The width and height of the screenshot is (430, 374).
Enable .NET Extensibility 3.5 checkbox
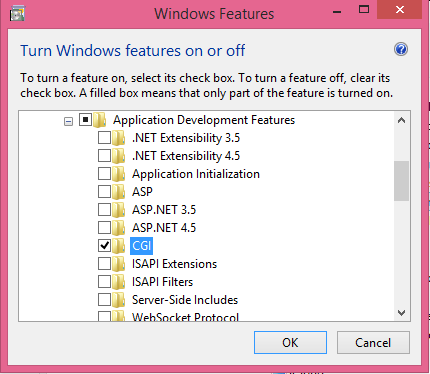104,137
